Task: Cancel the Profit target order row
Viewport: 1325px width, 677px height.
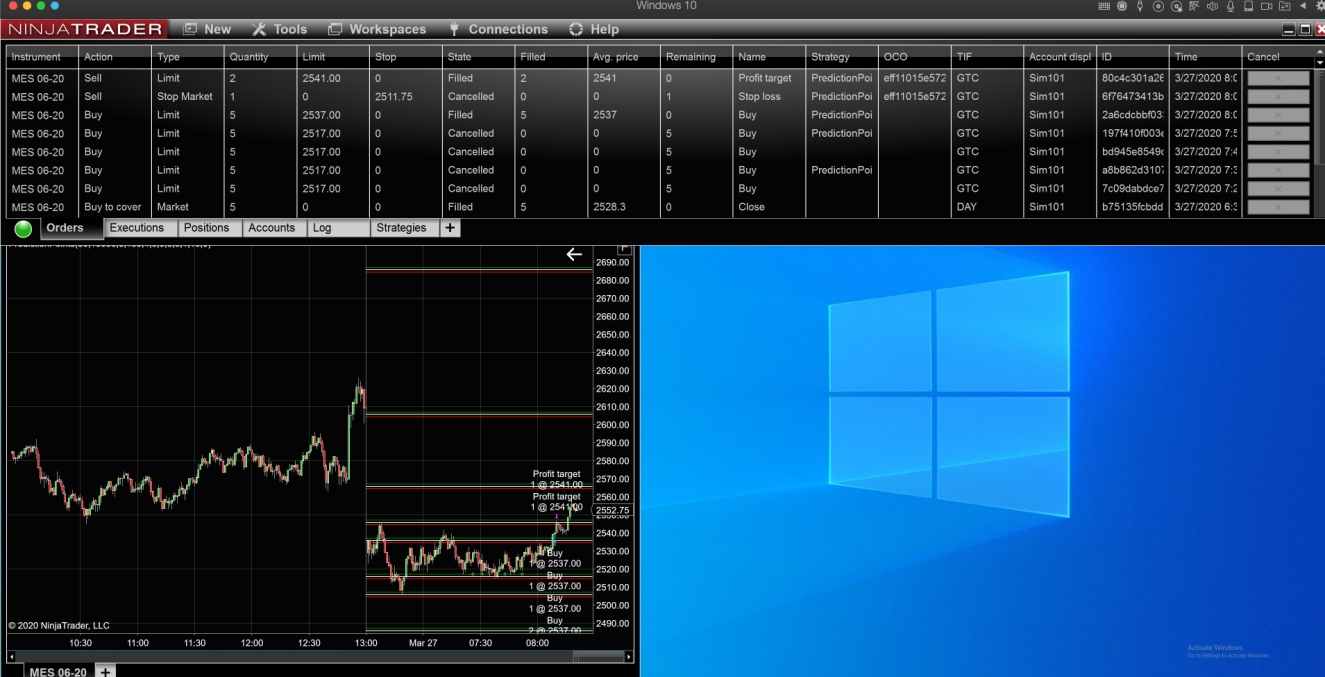Action: point(1278,78)
